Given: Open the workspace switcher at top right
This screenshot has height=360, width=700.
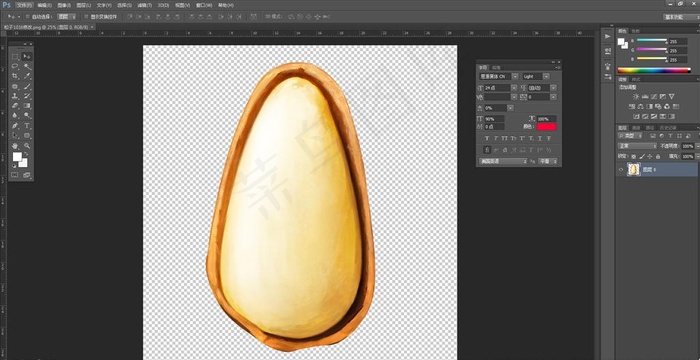Looking at the screenshot, I should [x=680, y=17].
